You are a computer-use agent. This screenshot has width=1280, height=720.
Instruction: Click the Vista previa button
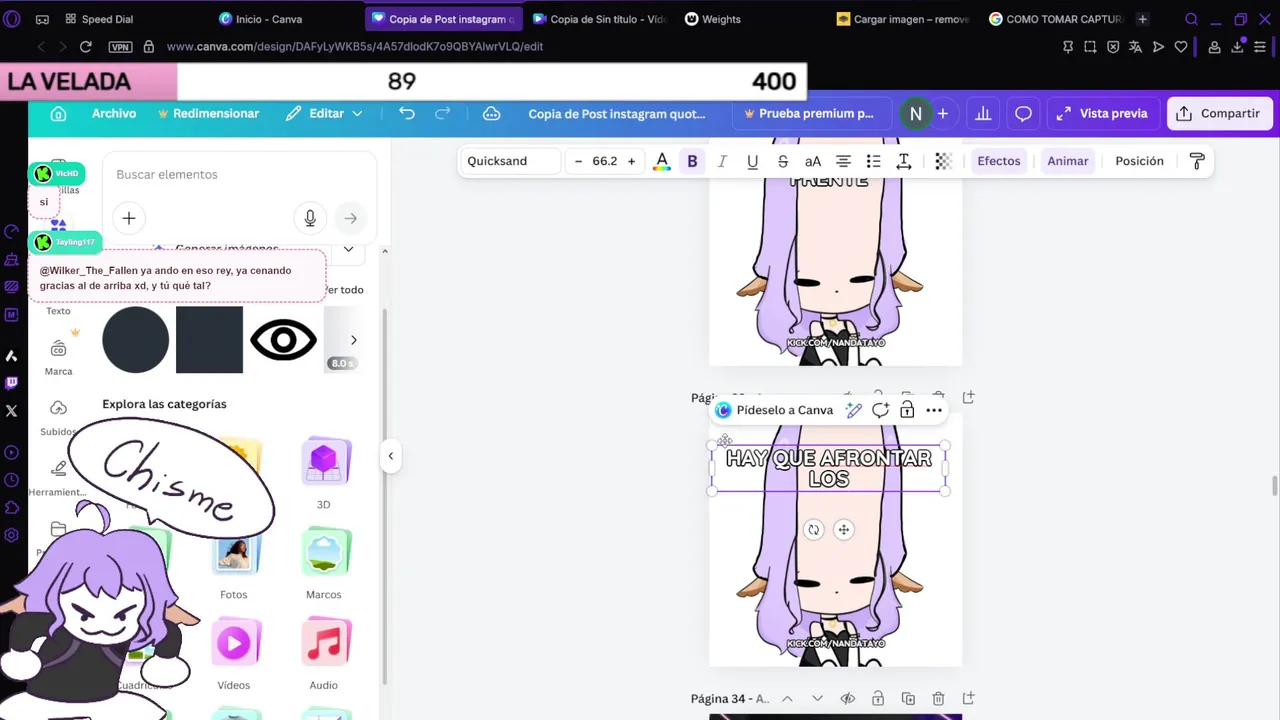click(1102, 114)
